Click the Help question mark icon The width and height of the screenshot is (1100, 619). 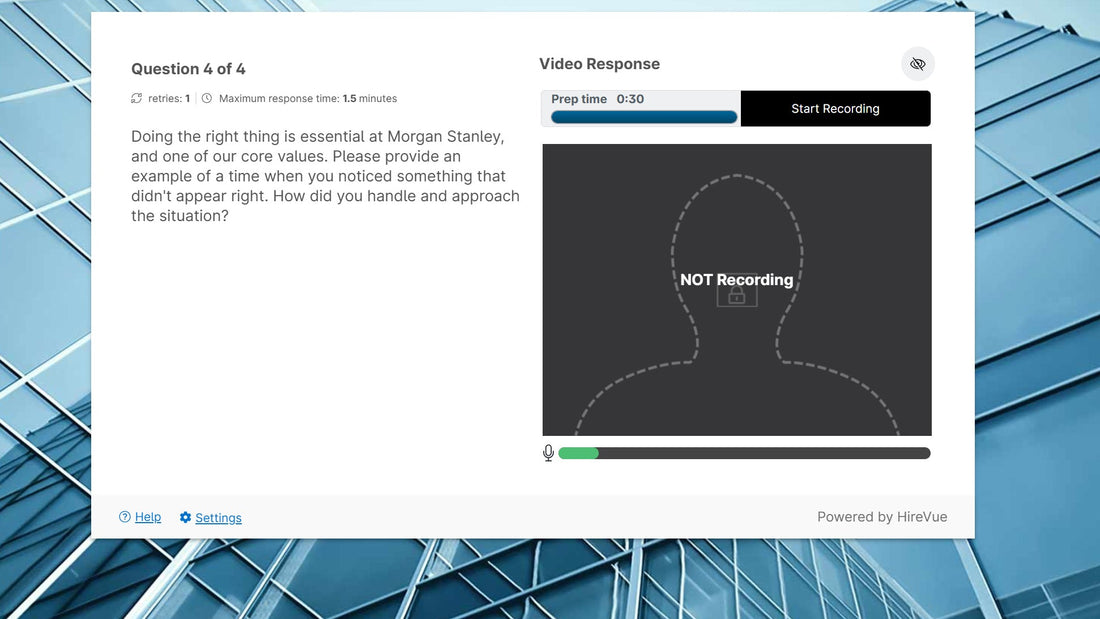click(125, 517)
